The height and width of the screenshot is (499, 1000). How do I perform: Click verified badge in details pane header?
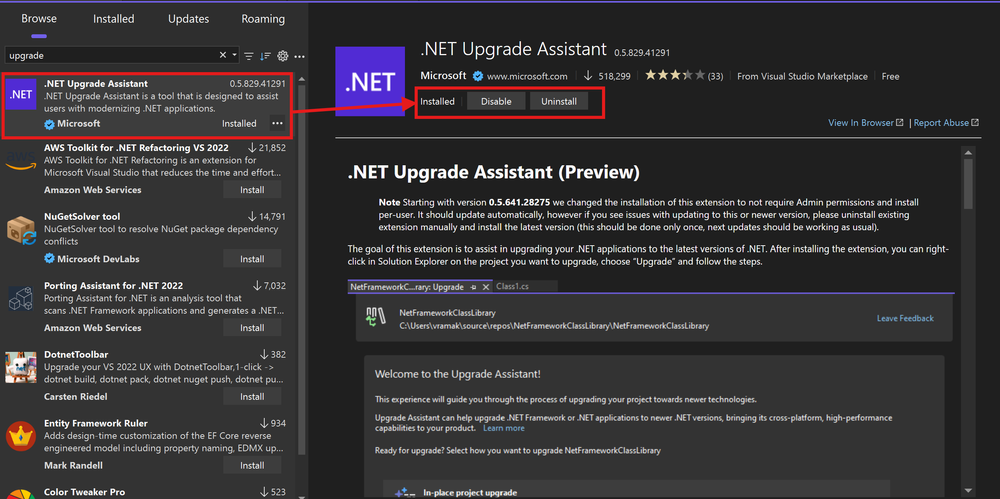(476, 76)
